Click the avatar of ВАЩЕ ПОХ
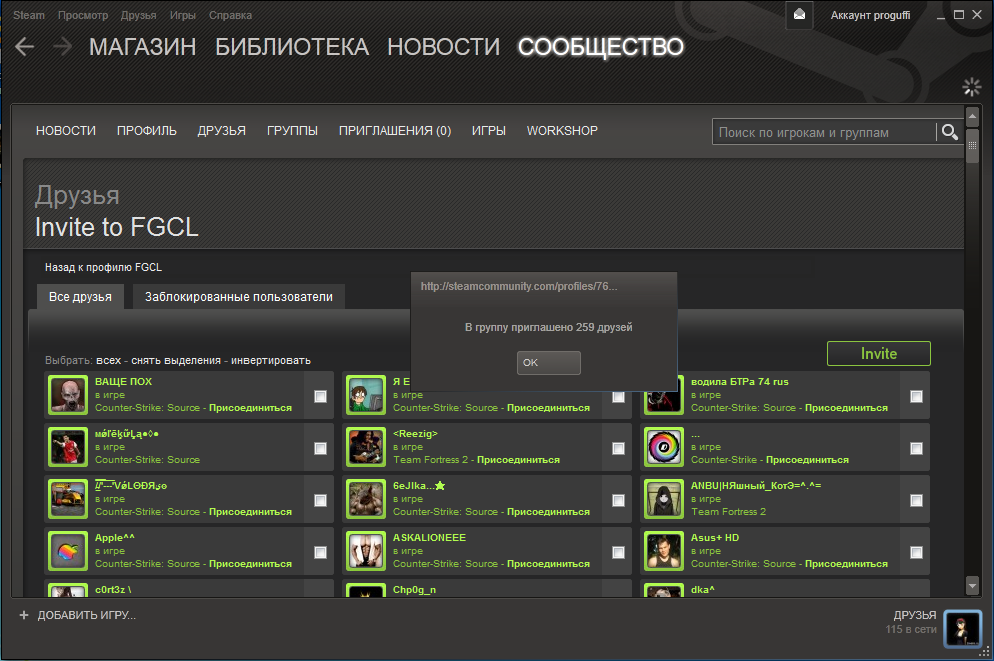The height and width of the screenshot is (661, 994). pyautogui.click(x=68, y=395)
